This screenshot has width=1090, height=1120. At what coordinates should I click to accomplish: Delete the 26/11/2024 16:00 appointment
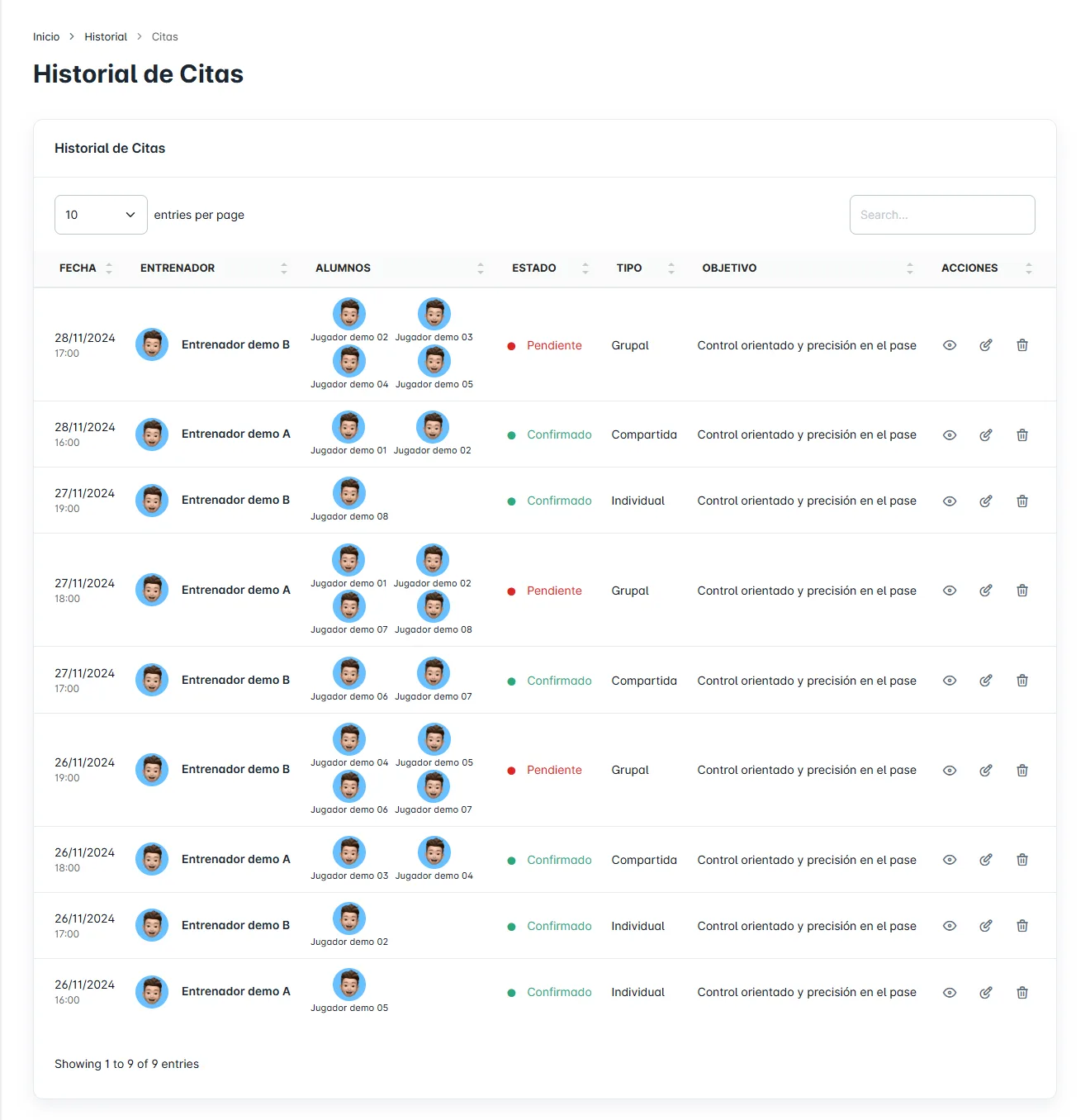[x=1022, y=993]
